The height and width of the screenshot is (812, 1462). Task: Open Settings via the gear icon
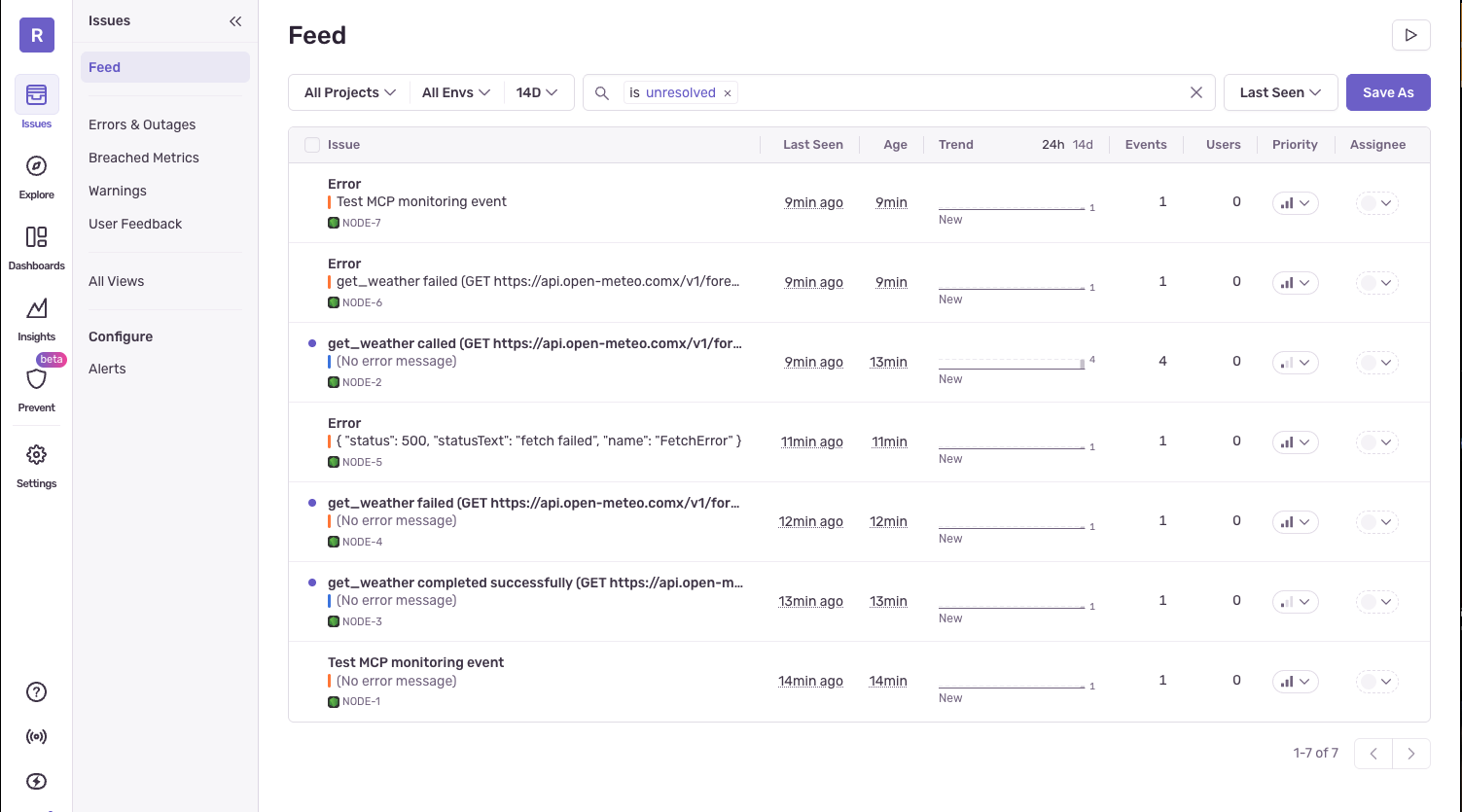tap(36, 460)
